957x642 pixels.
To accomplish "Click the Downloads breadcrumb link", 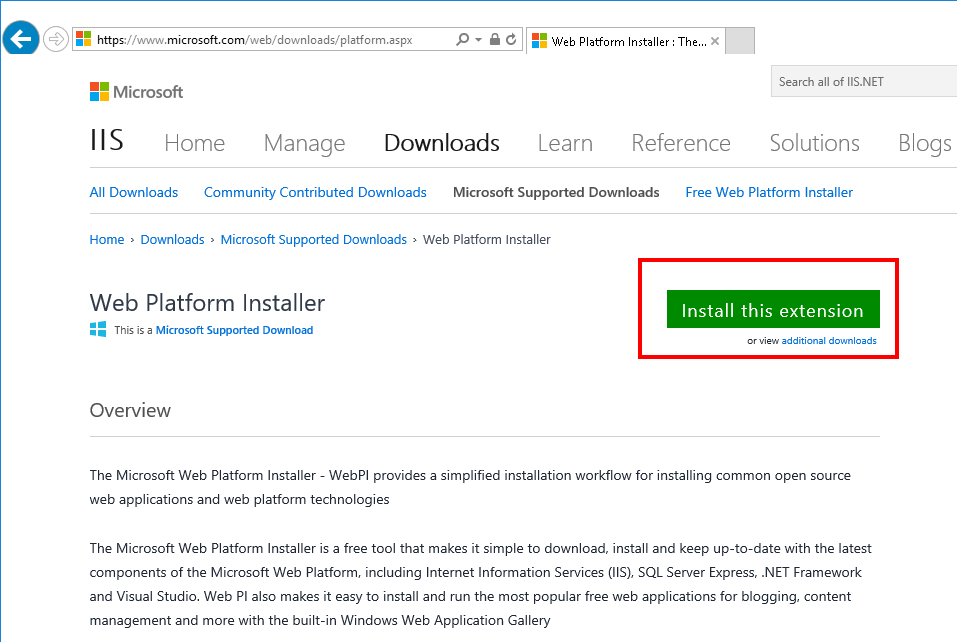I will click(x=172, y=239).
